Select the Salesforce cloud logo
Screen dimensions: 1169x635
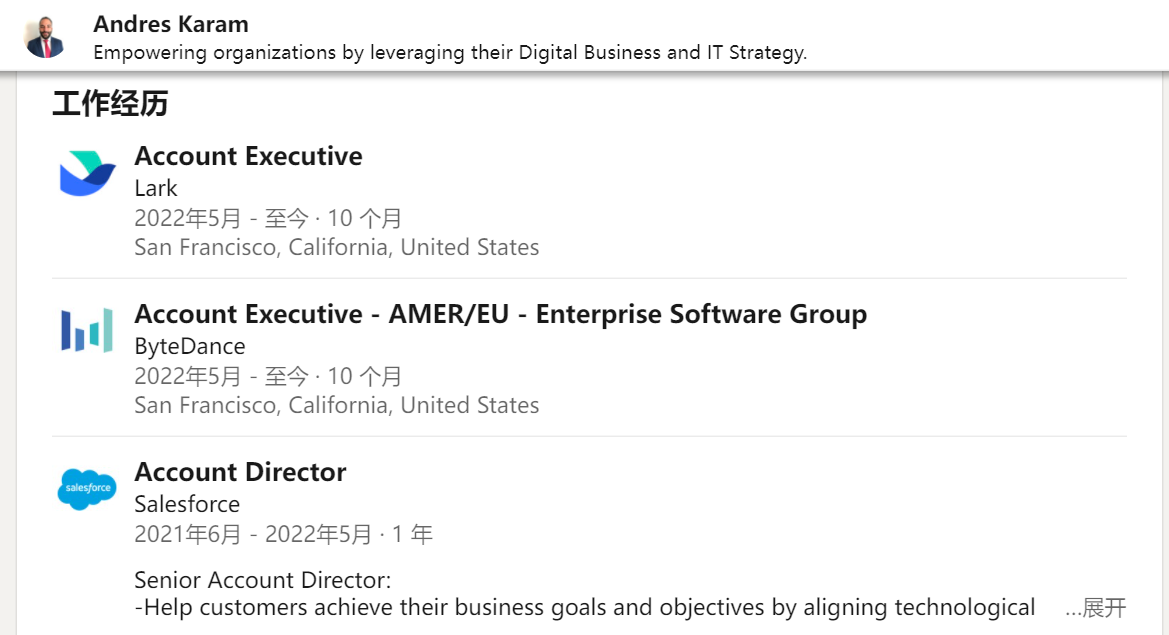pos(87,489)
